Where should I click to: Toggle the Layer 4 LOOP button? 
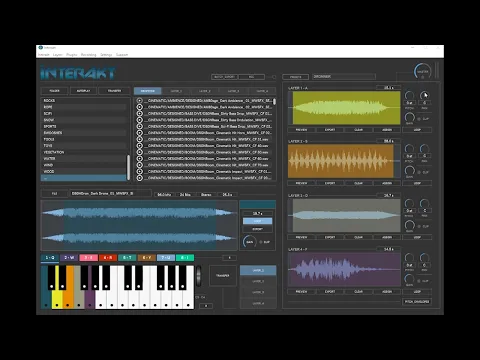(417, 292)
